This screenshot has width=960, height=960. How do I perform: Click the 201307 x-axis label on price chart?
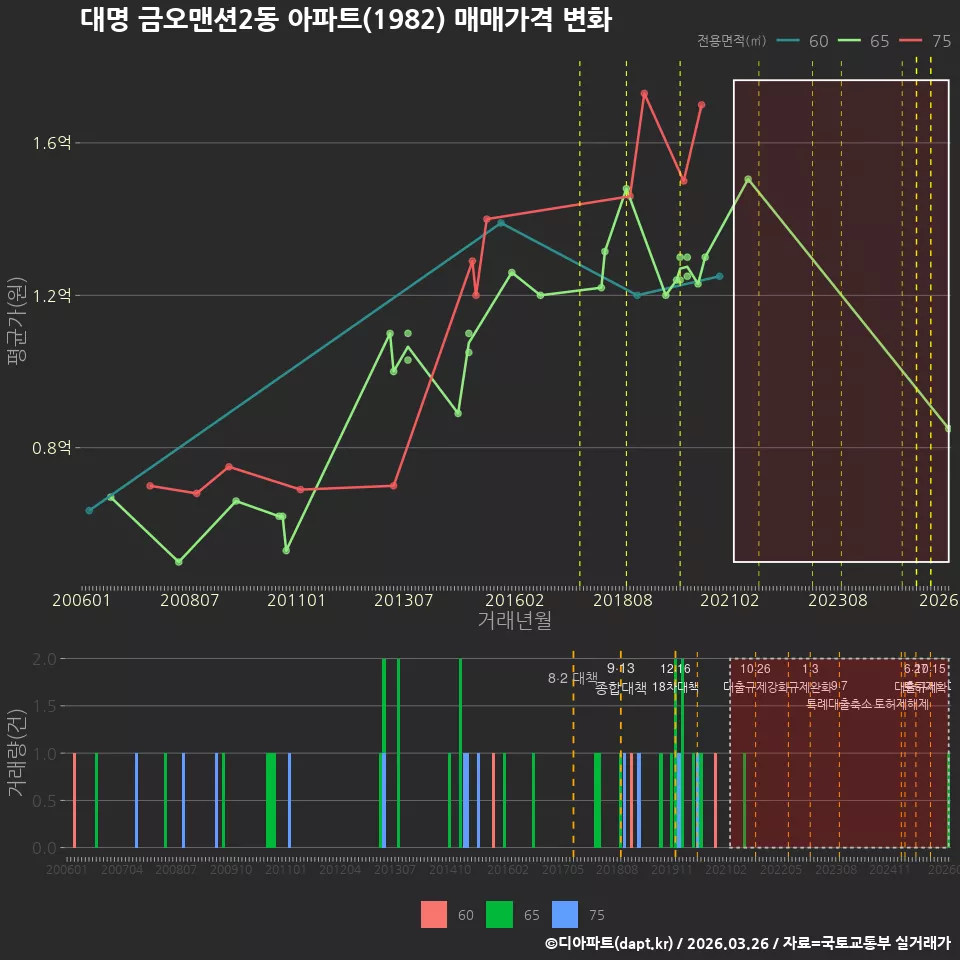(x=403, y=600)
